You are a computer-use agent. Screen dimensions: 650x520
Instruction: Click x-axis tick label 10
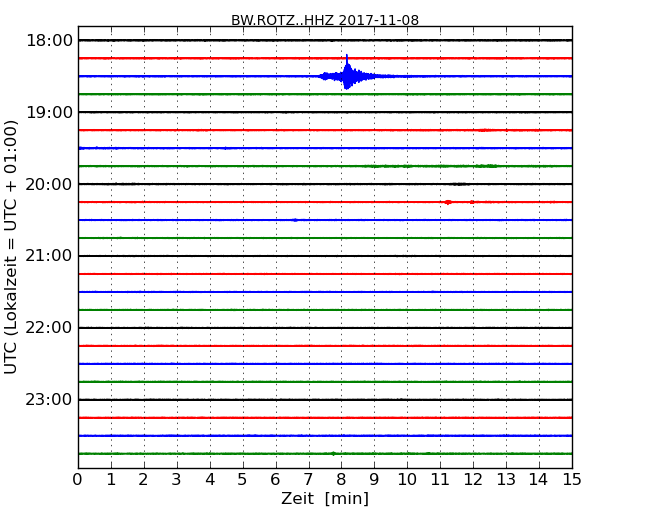pos(407,480)
